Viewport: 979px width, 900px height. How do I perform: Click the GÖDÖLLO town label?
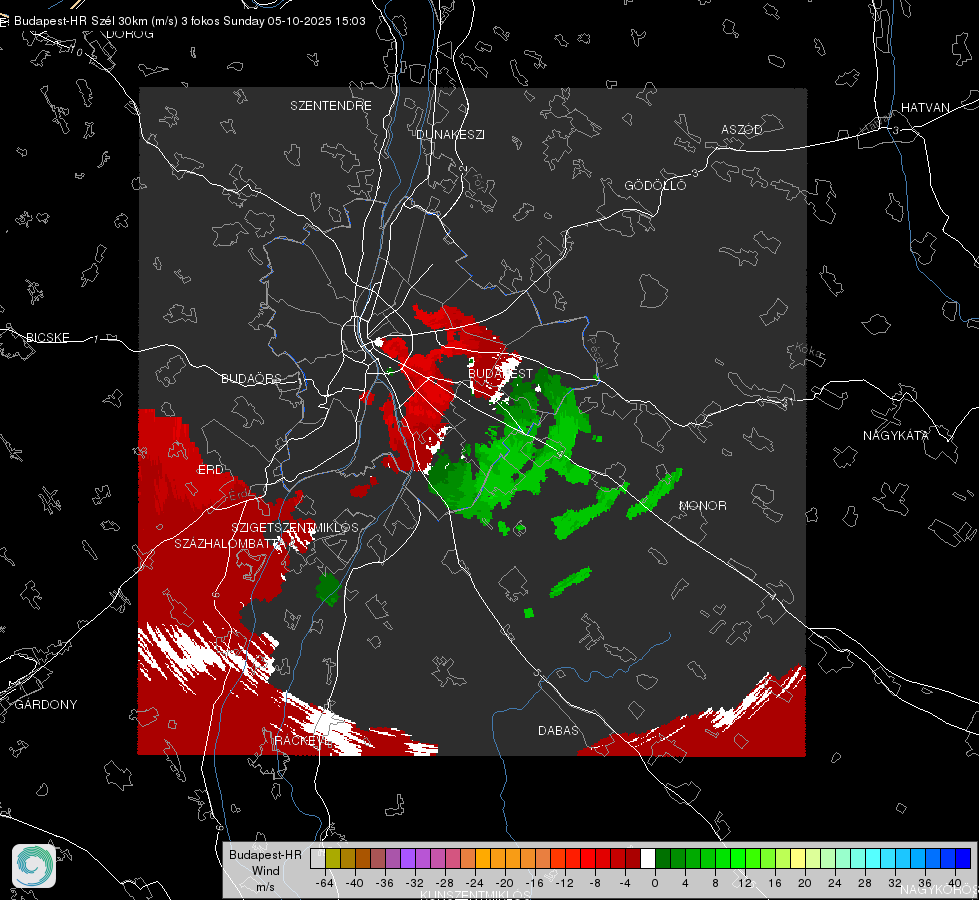655,185
